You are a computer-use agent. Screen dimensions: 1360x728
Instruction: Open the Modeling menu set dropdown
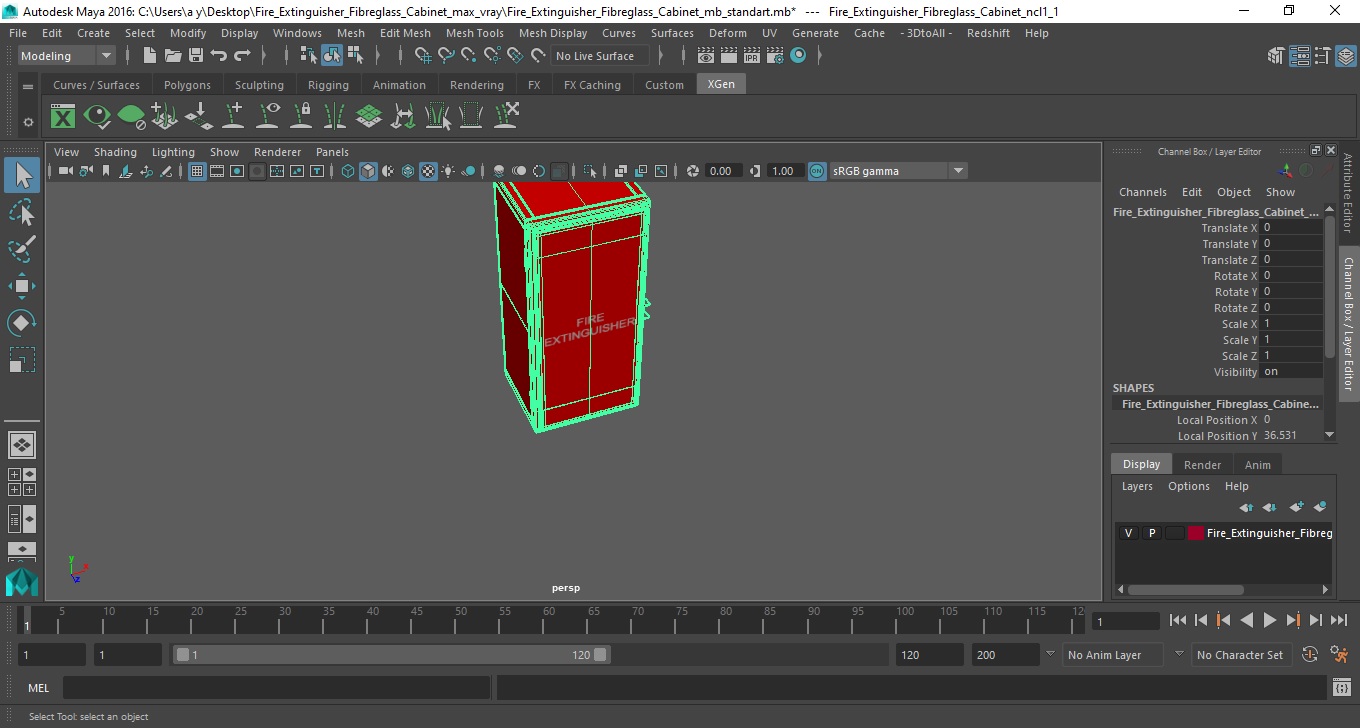pyautogui.click(x=67, y=56)
